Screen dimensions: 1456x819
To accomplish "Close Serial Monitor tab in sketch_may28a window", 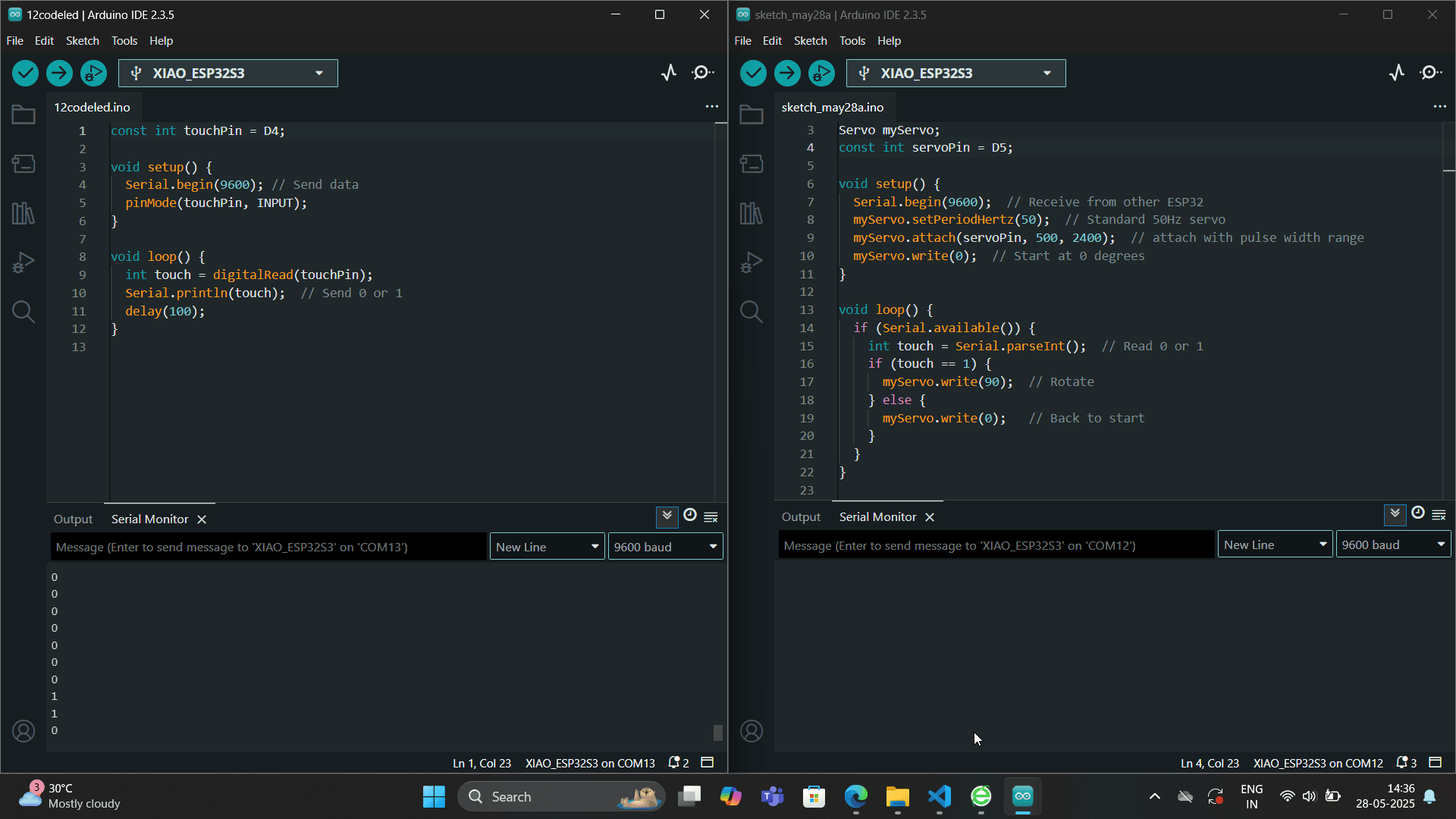I will click(930, 517).
